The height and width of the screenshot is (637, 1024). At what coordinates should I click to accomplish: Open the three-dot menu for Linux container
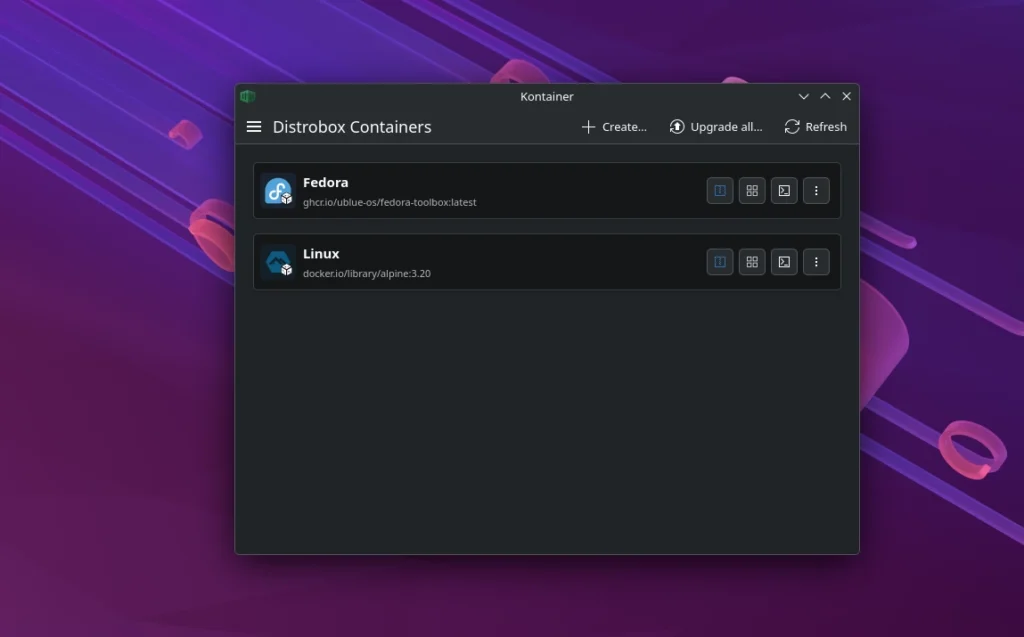point(816,262)
